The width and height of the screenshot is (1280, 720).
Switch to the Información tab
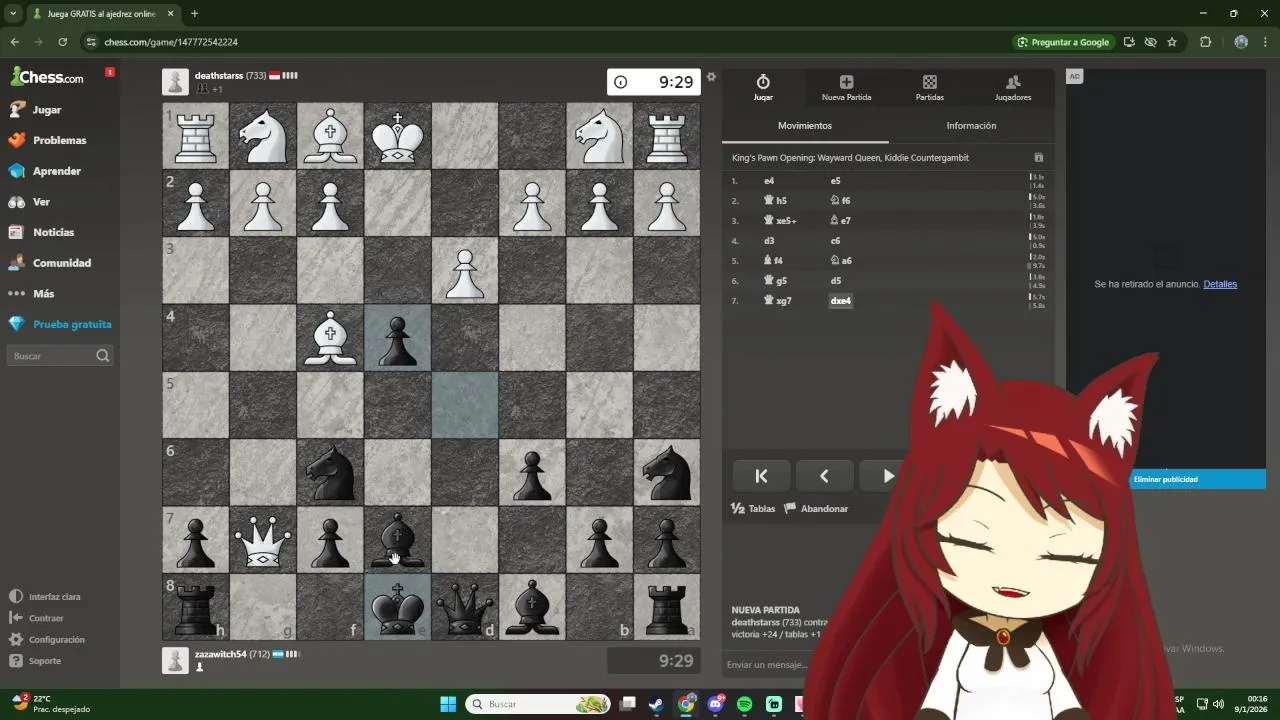pyautogui.click(x=971, y=126)
